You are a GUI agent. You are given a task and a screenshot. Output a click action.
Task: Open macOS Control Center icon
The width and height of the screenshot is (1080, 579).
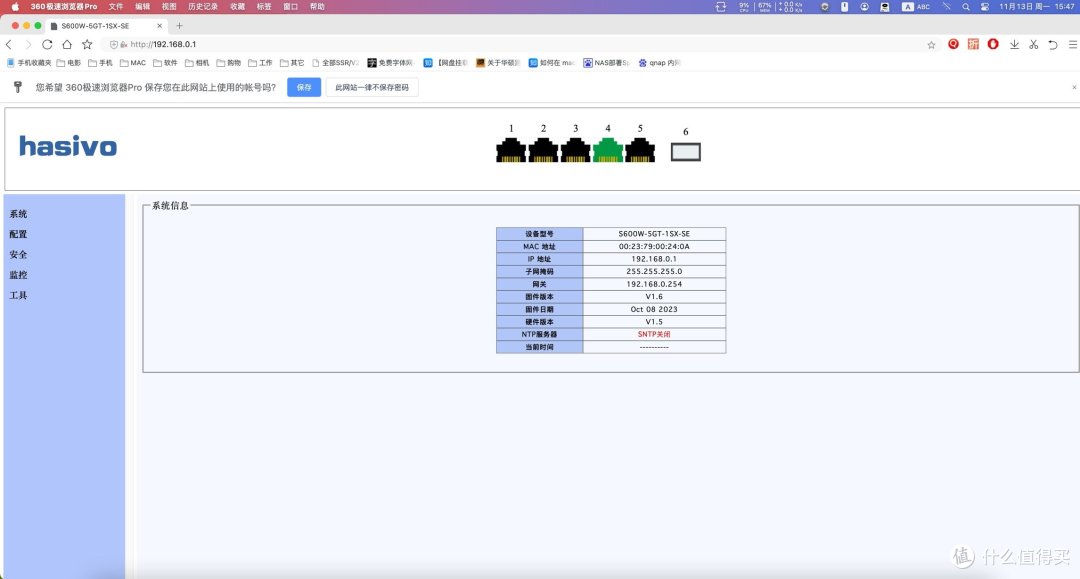(x=985, y=7)
